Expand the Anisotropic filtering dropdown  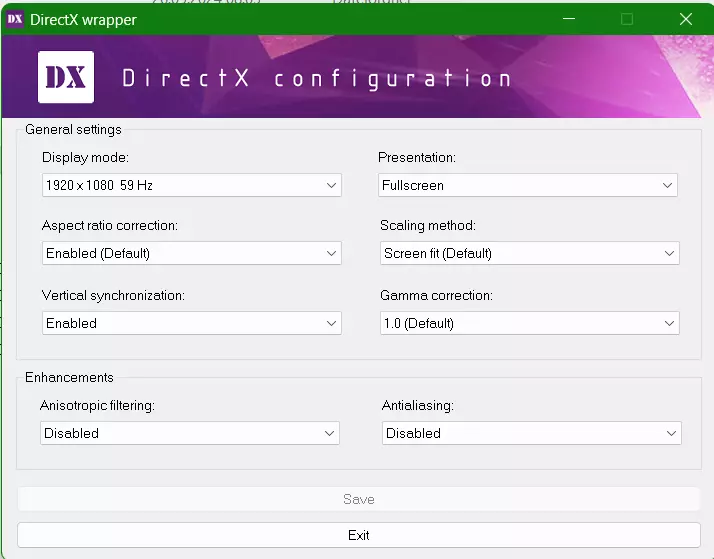coord(190,433)
